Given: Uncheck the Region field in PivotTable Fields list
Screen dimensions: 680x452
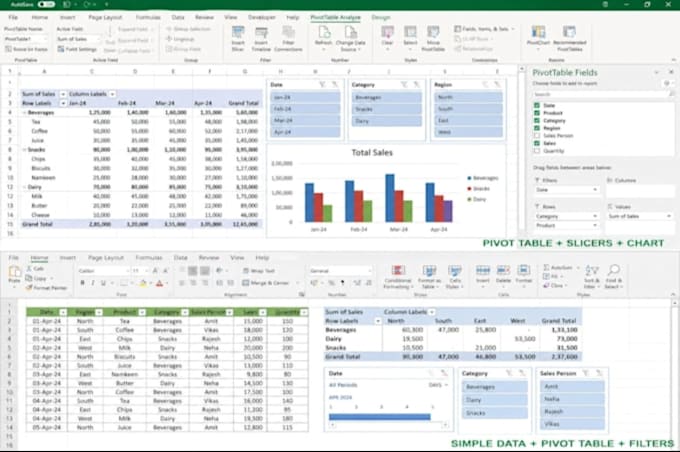Looking at the screenshot, I should (x=537, y=128).
